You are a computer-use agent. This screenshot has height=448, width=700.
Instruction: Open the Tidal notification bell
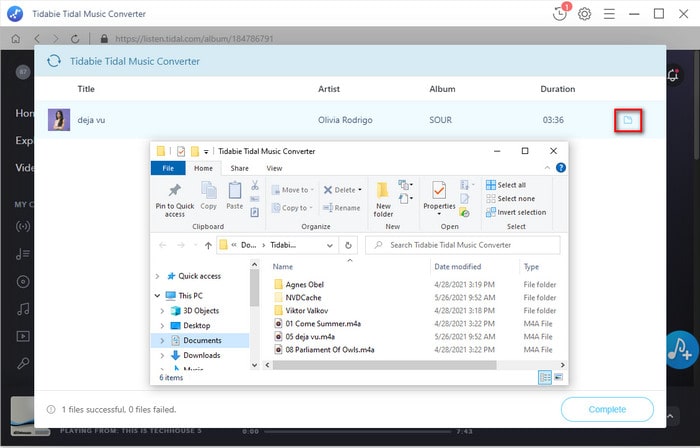coord(673,75)
